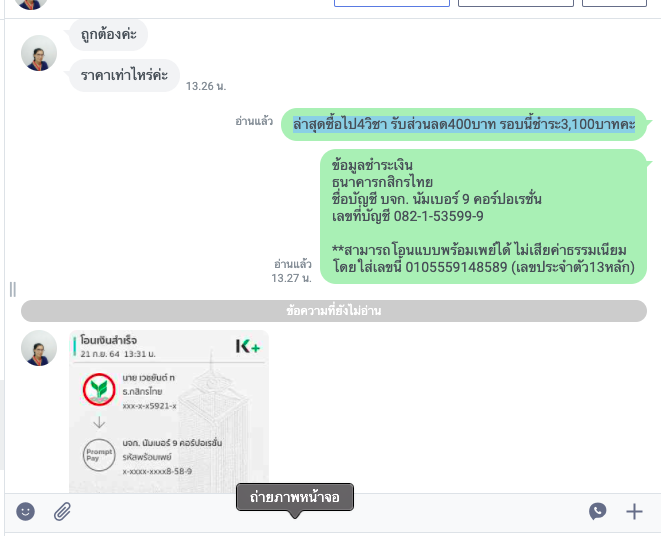Start a call with the phone bubble icon
The image size is (661, 536).
coord(597,511)
